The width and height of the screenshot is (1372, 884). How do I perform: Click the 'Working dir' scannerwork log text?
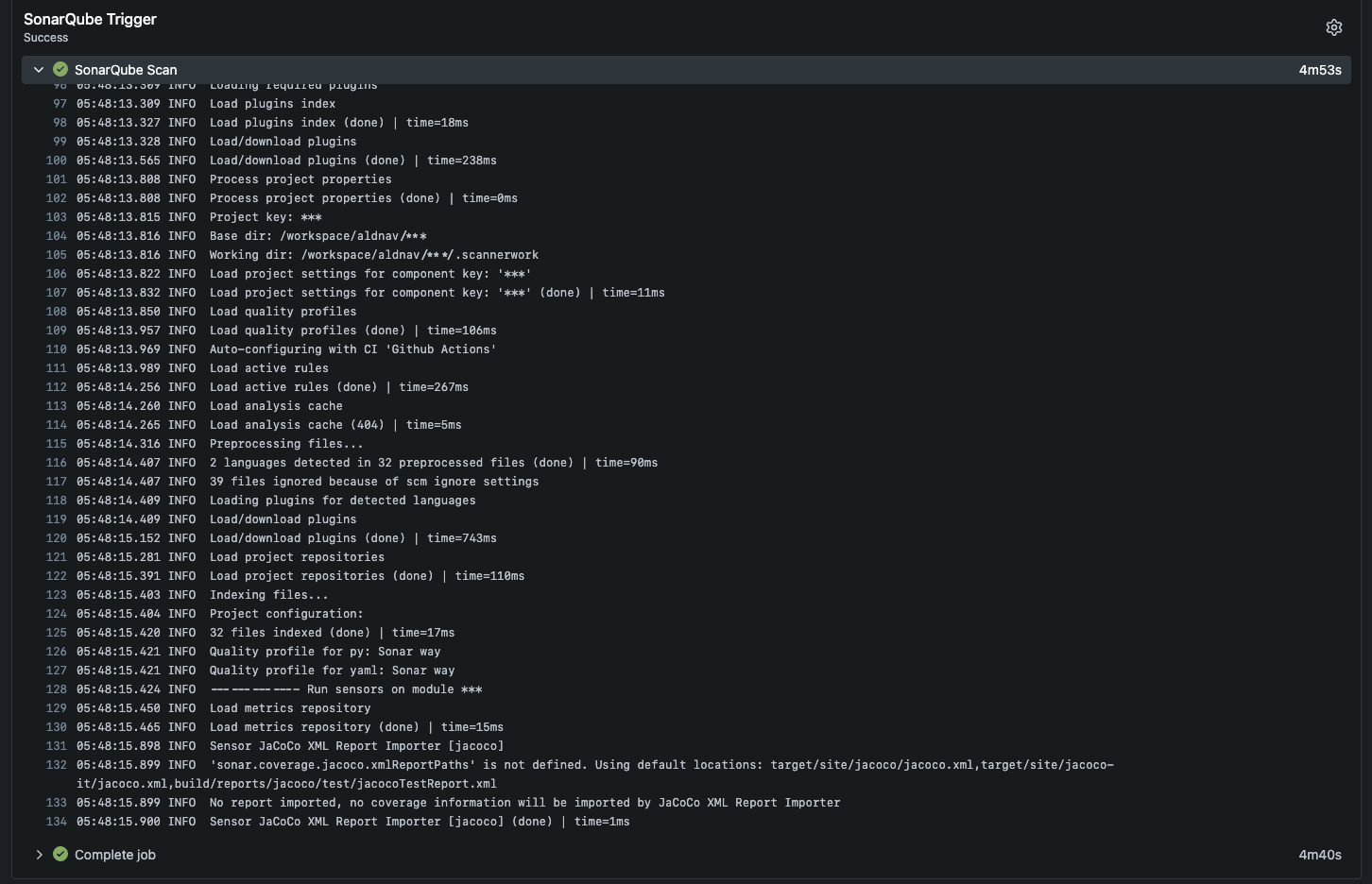pos(374,255)
